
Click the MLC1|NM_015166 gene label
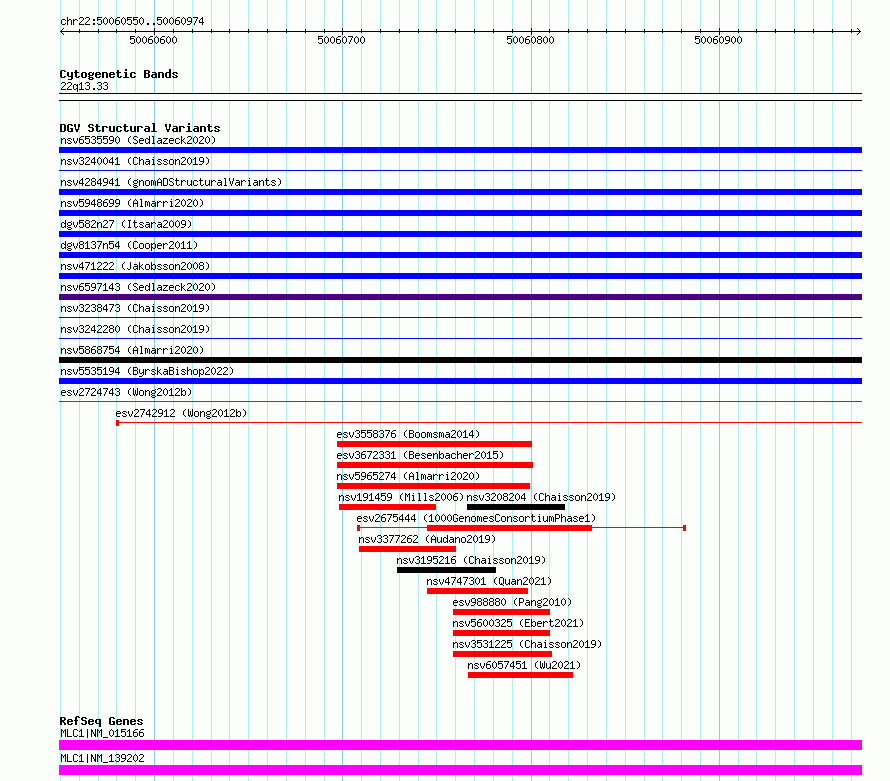tap(102, 733)
